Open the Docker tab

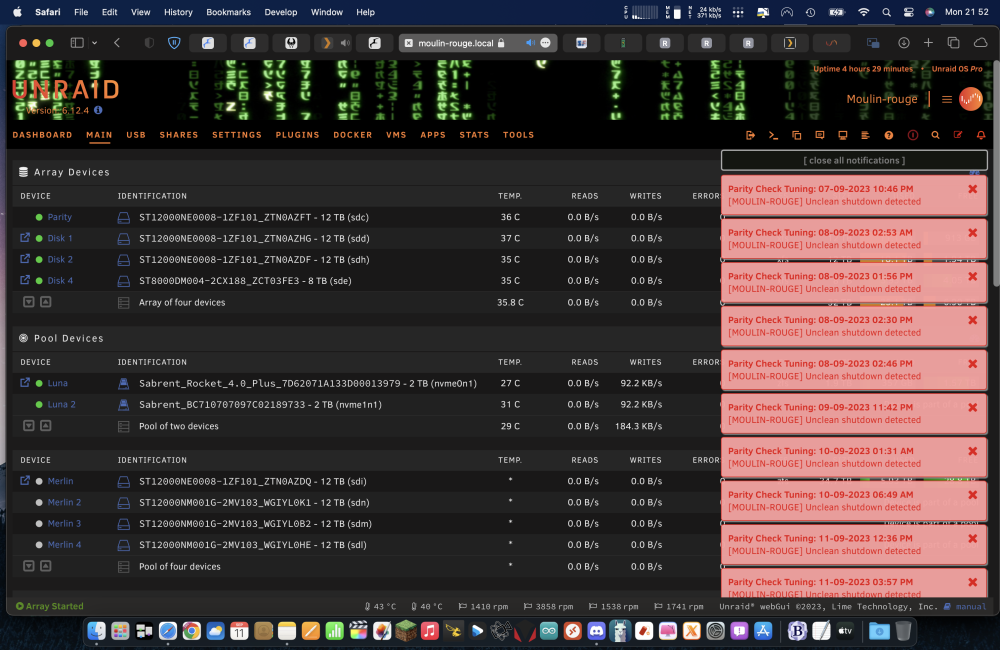coord(353,135)
